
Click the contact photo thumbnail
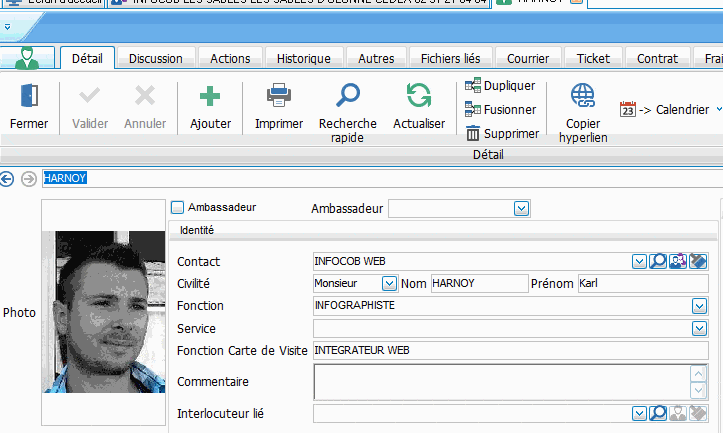click(x=96, y=312)
